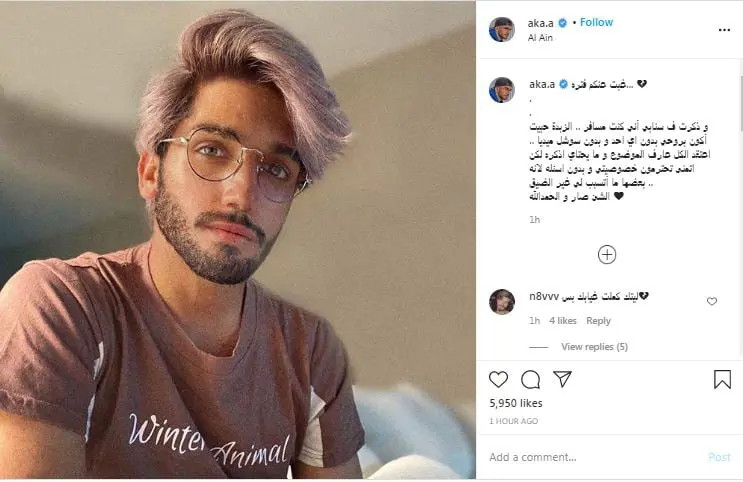Screen dimensions: 743x482
Task: Like the post with the heart icon
Action: pyautogui.click(x=498, y=379)
